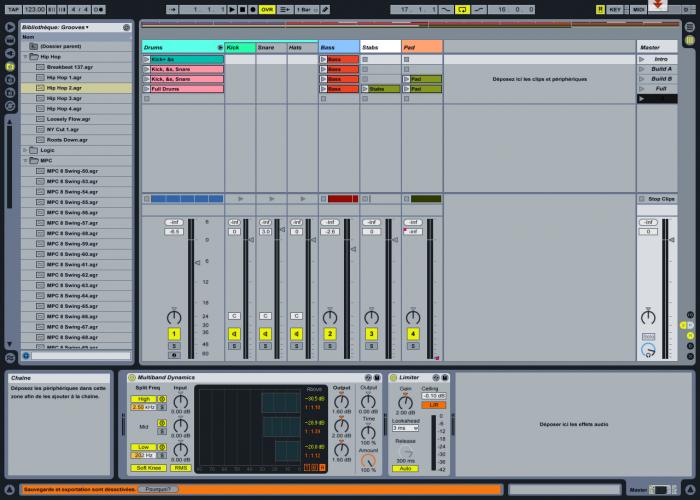
Task: Select the Breakbeat 137.agr groove file
Action: 76,67
